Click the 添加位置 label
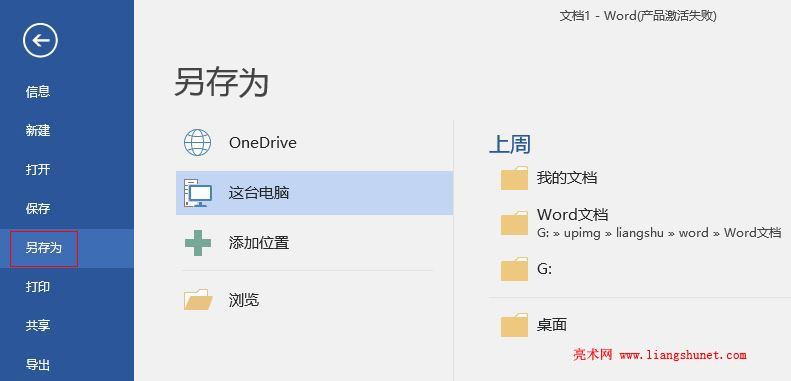 [x=259, y=243]
